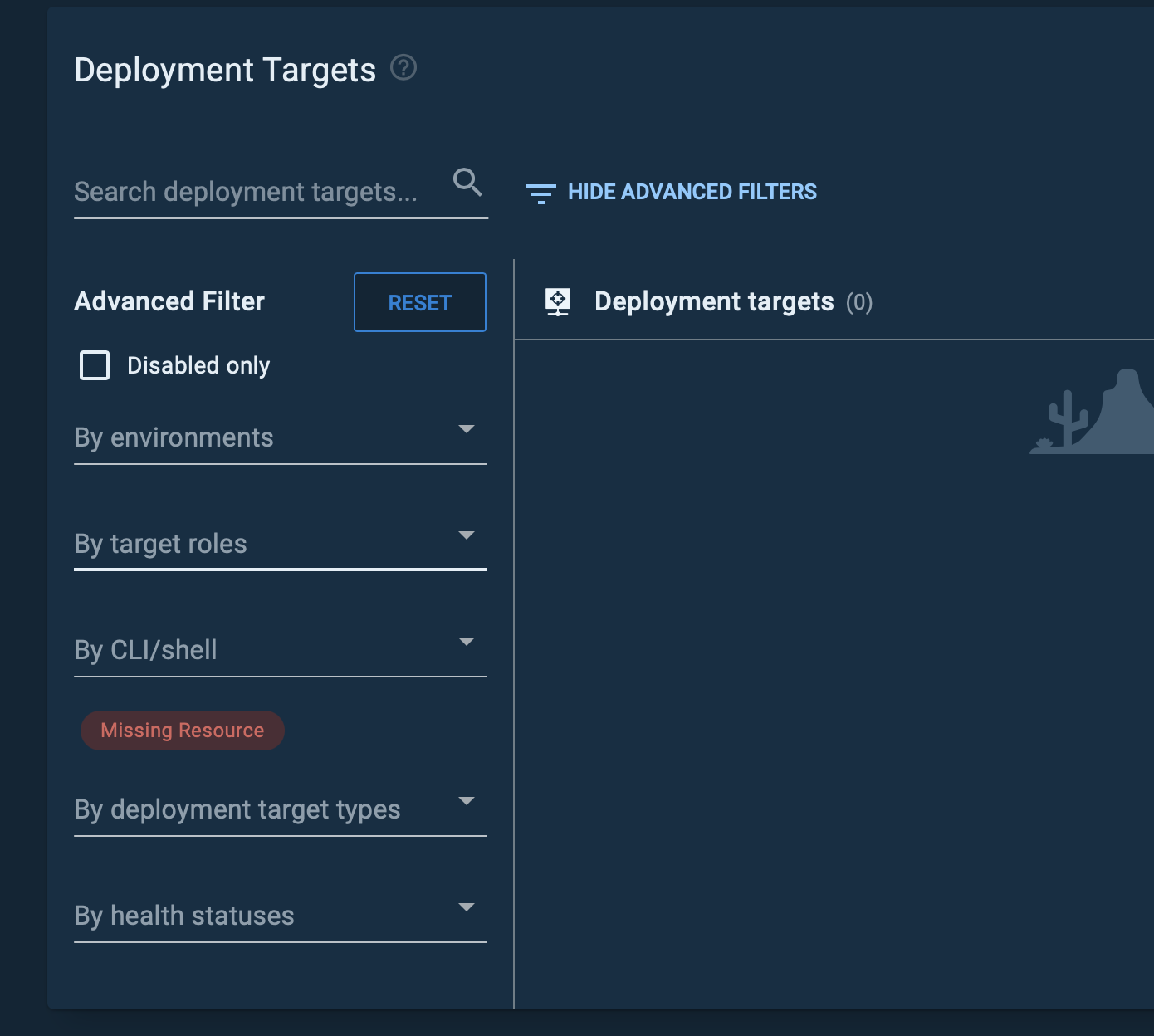
Task: Hide advanced filters panel
Action: 692,192
